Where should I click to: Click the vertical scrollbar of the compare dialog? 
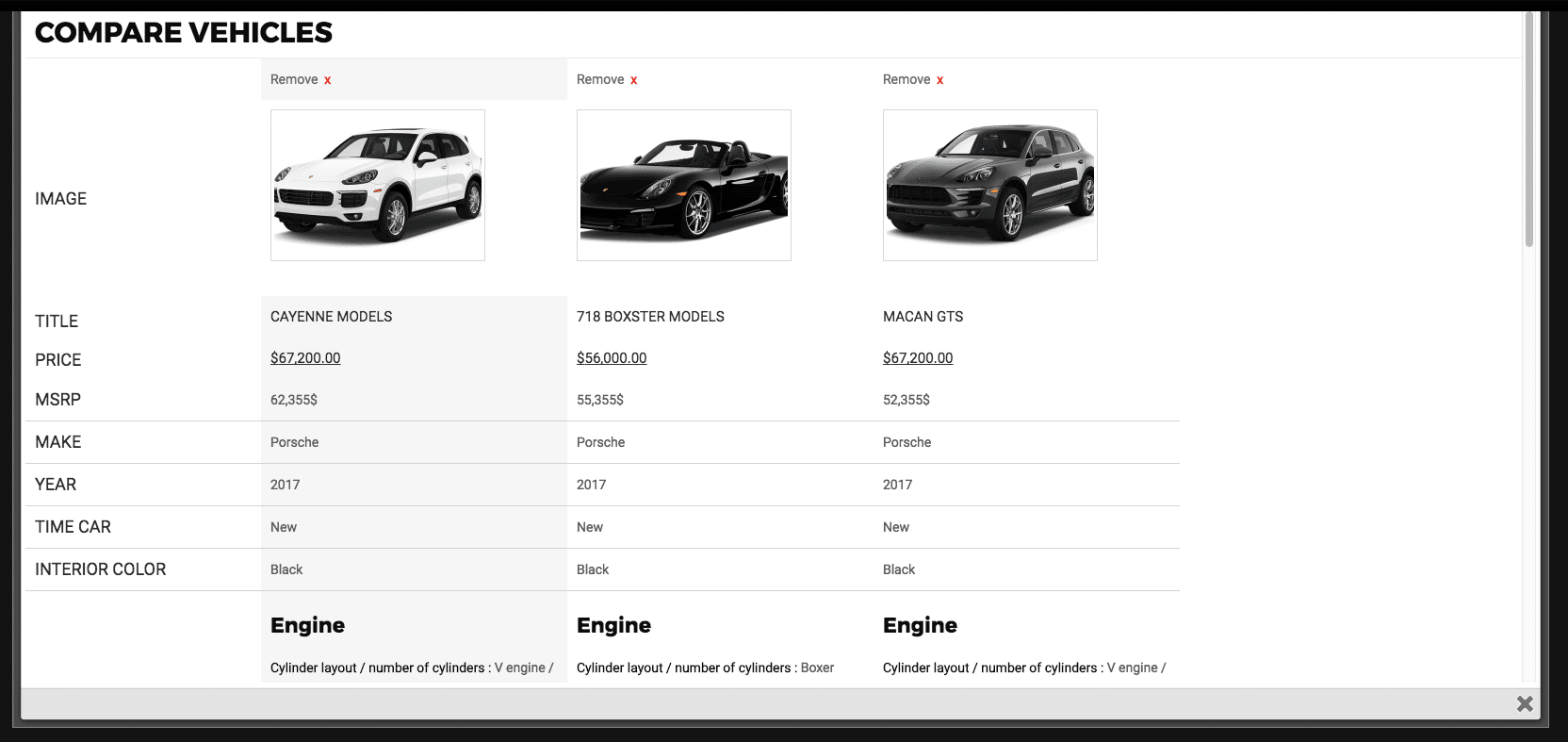(x=1529, y=129)
